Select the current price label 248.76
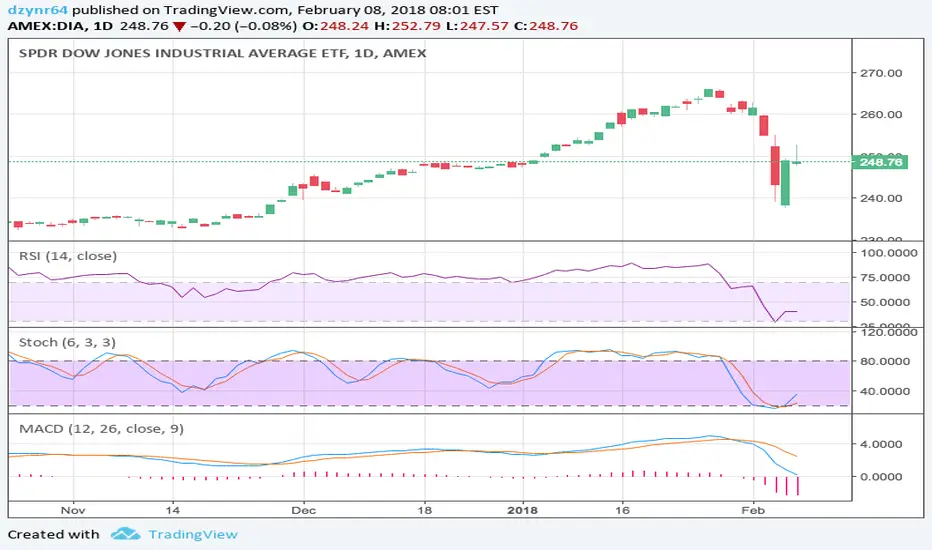The width and height of the screenshot is (932, 550). [x=880, y=162]
